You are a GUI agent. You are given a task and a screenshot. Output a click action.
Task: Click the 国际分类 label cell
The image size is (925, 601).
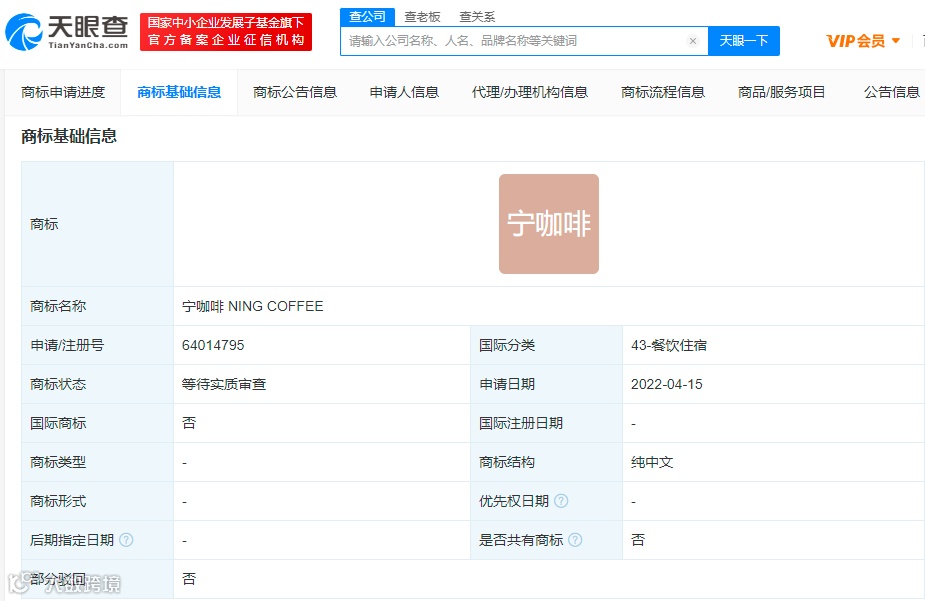tap(546, 345)
